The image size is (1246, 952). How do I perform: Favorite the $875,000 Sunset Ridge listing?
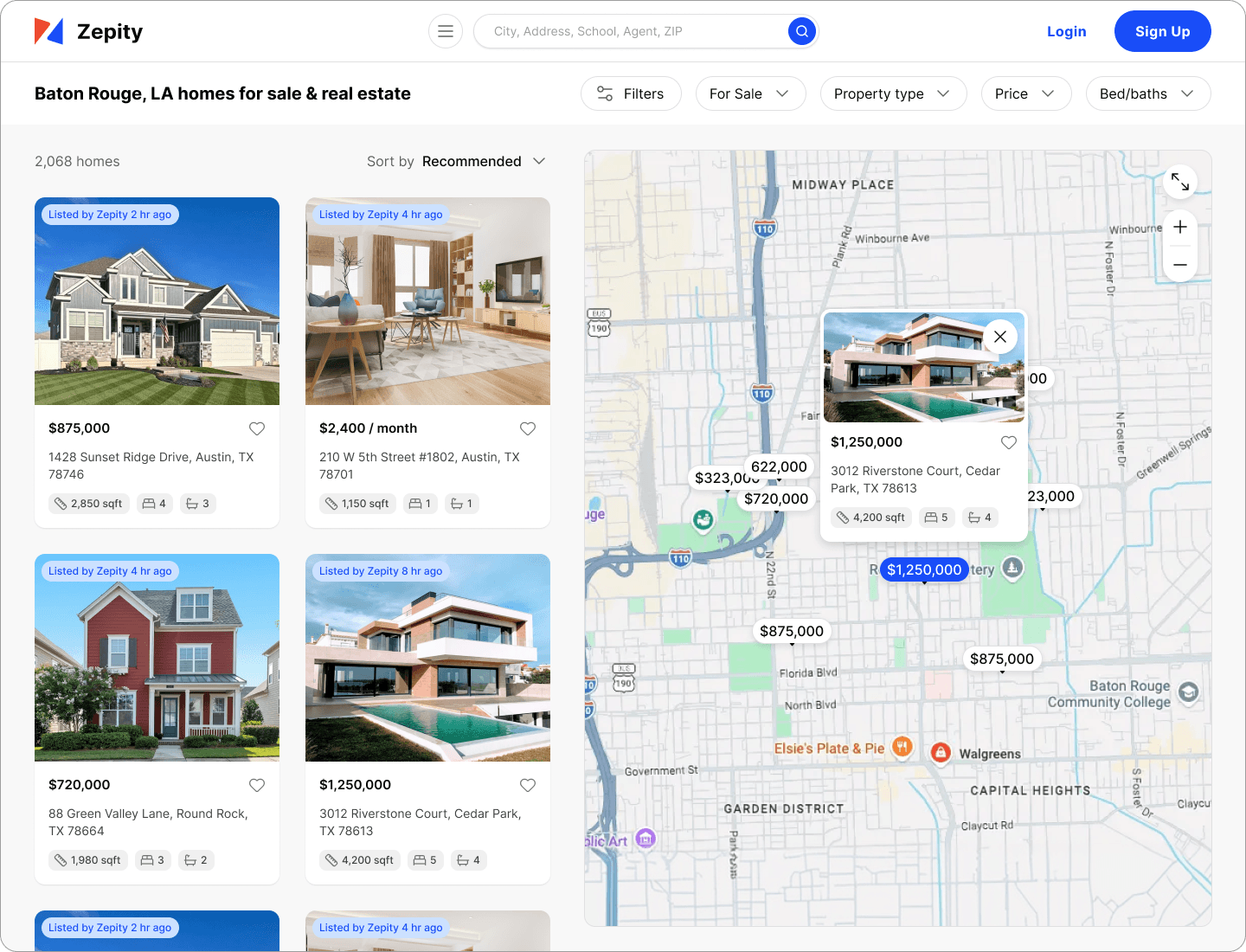pos(257,428)
